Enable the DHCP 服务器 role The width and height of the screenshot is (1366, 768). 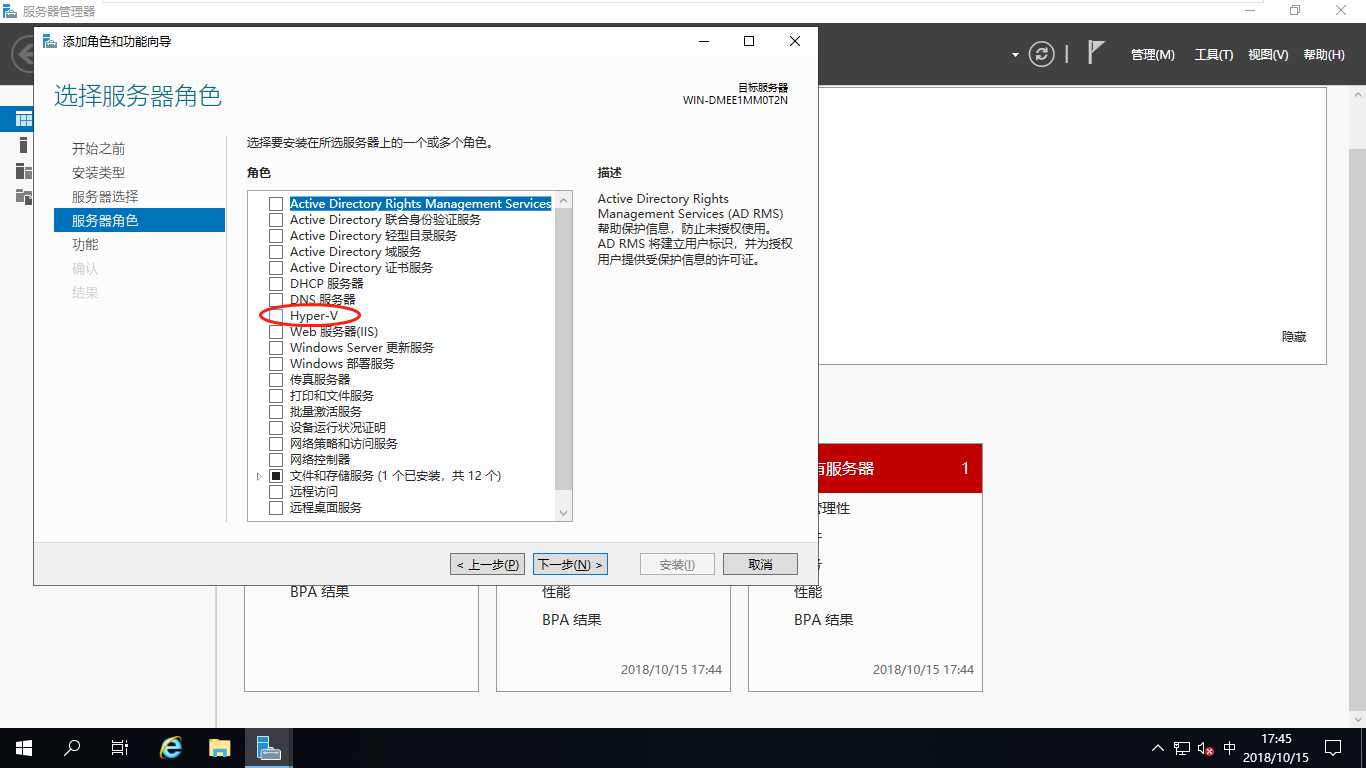pyautogui.click(x=276, y=284)
